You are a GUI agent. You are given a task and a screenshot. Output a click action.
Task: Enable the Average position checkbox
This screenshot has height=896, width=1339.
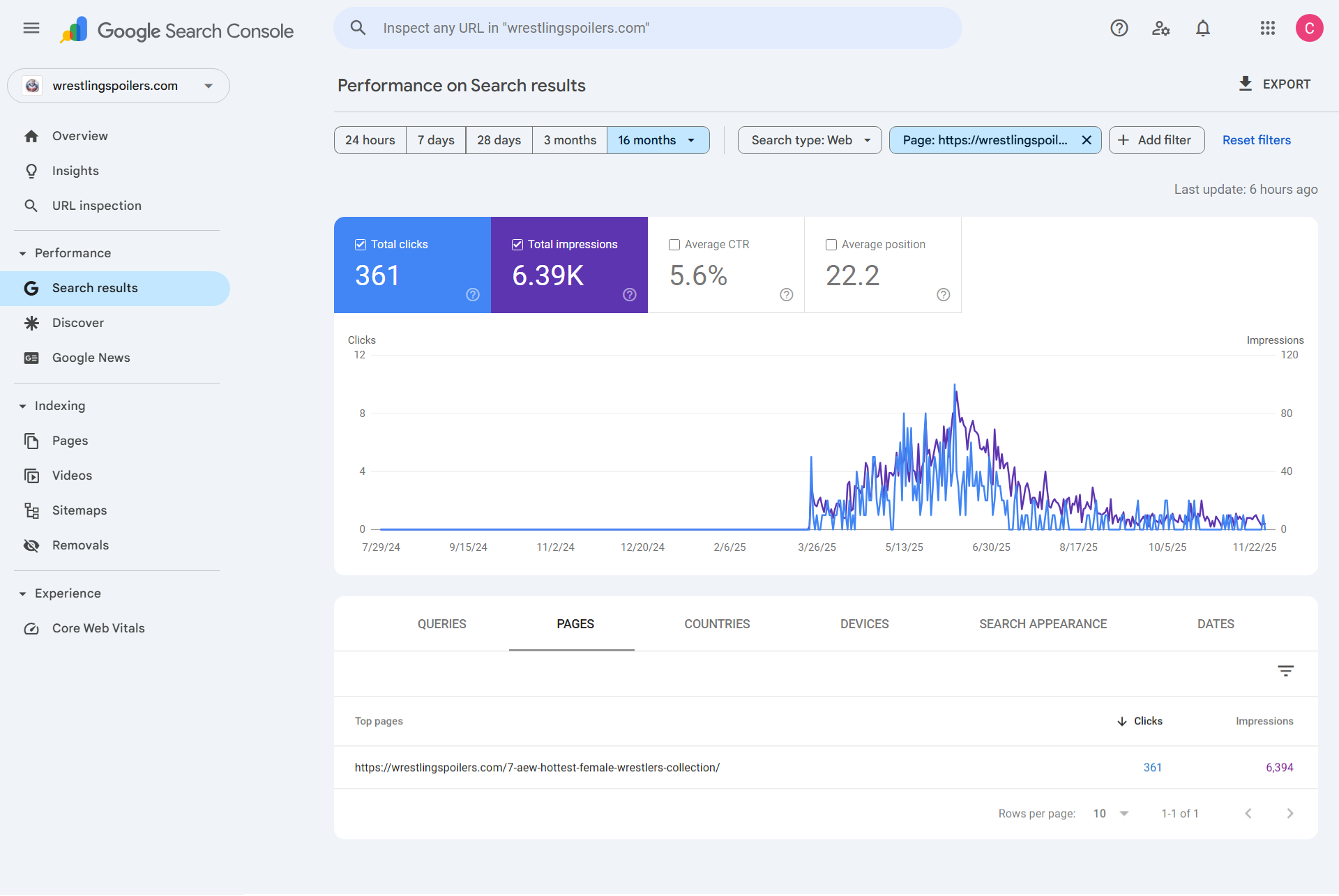pos(831,245)
